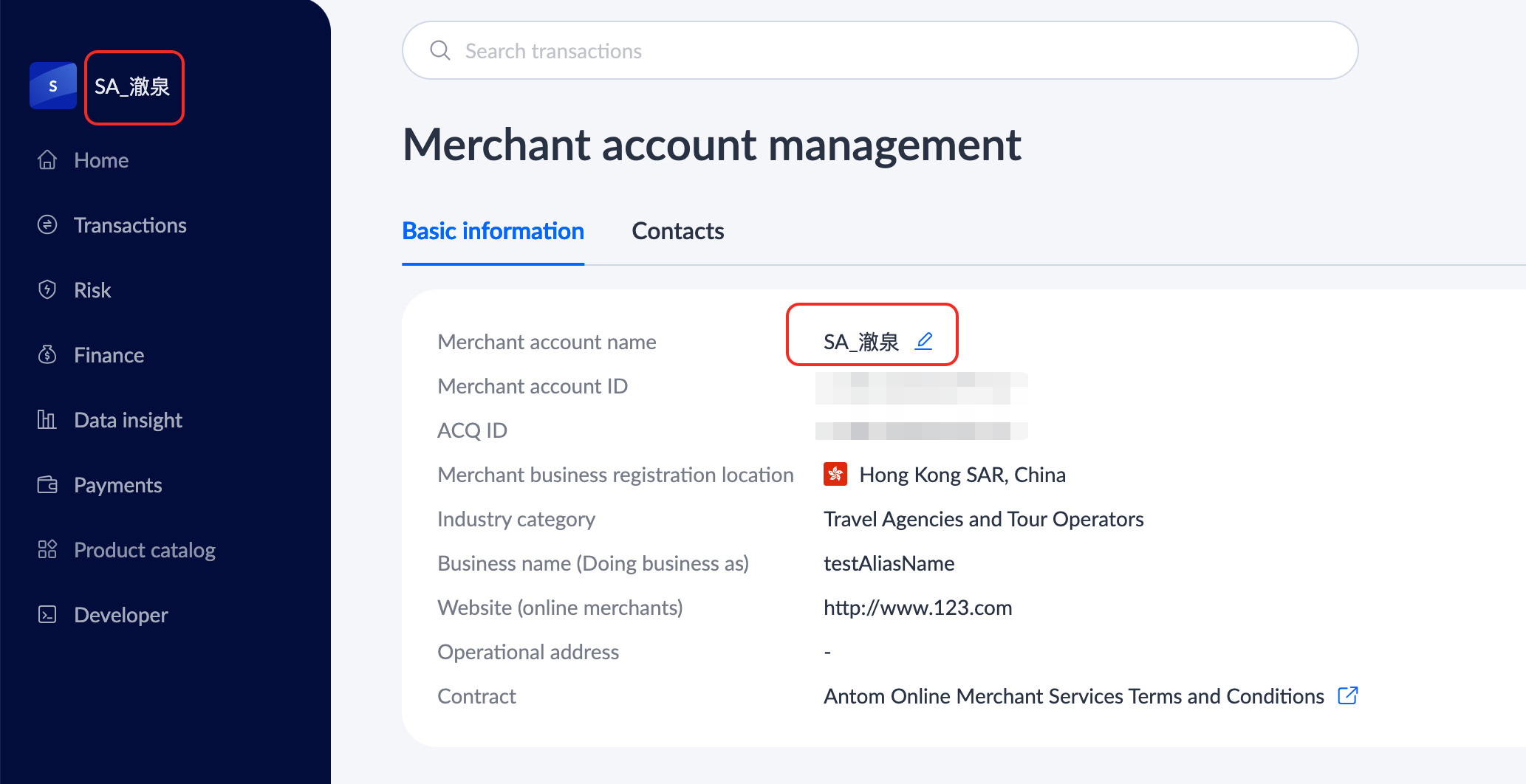Click the Hong Kong flag icon
The width and height of the screenshot is (1526, 784).
pos(835,475)
